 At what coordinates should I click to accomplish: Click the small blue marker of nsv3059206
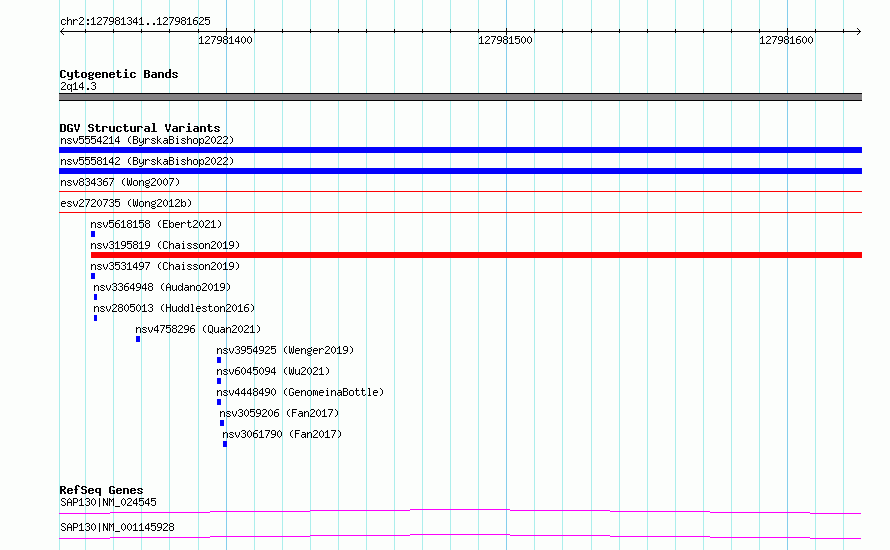222,423
